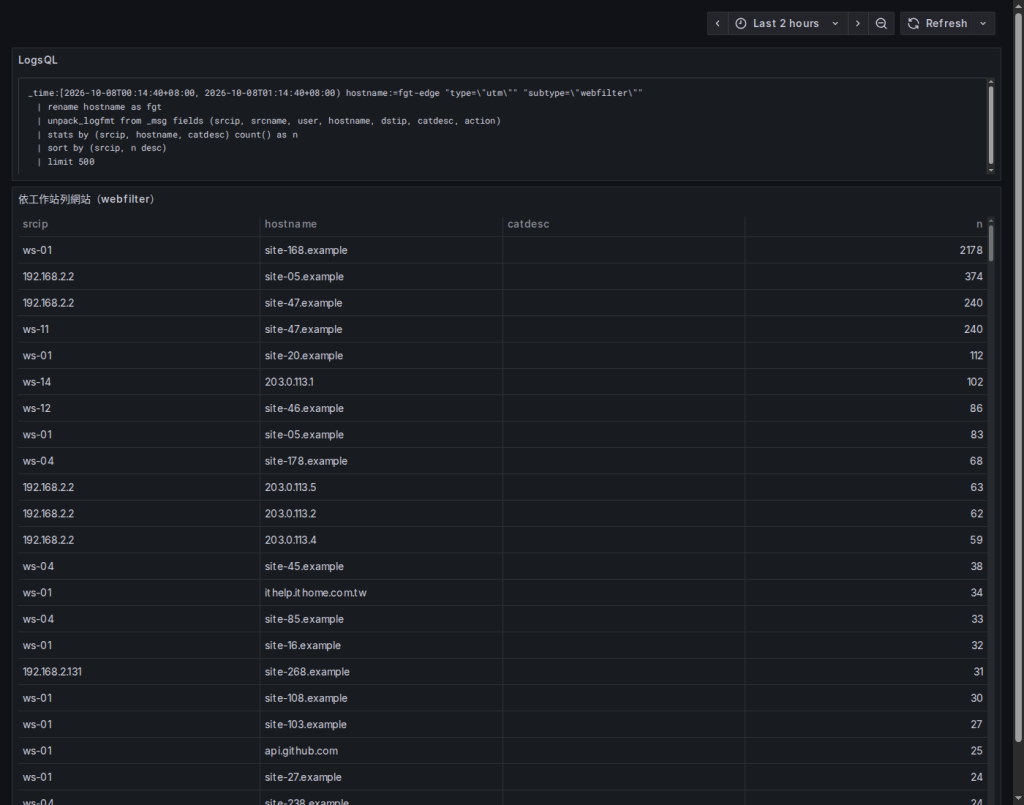Shift time range forward with right arrow
The height and width of the screenshot is (805, 1024).
tap(857, 24)
